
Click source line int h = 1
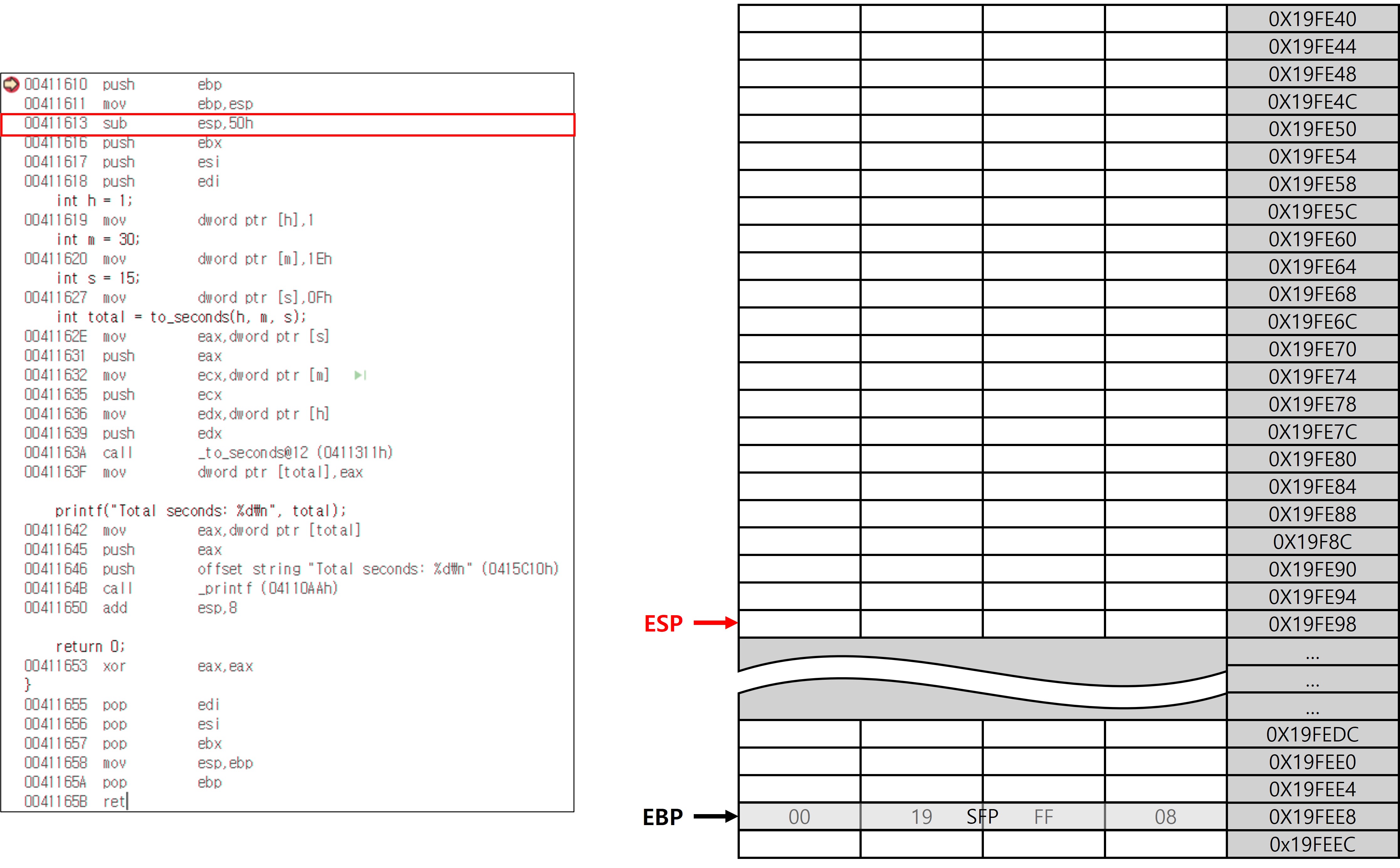click(x=94, y=200)
